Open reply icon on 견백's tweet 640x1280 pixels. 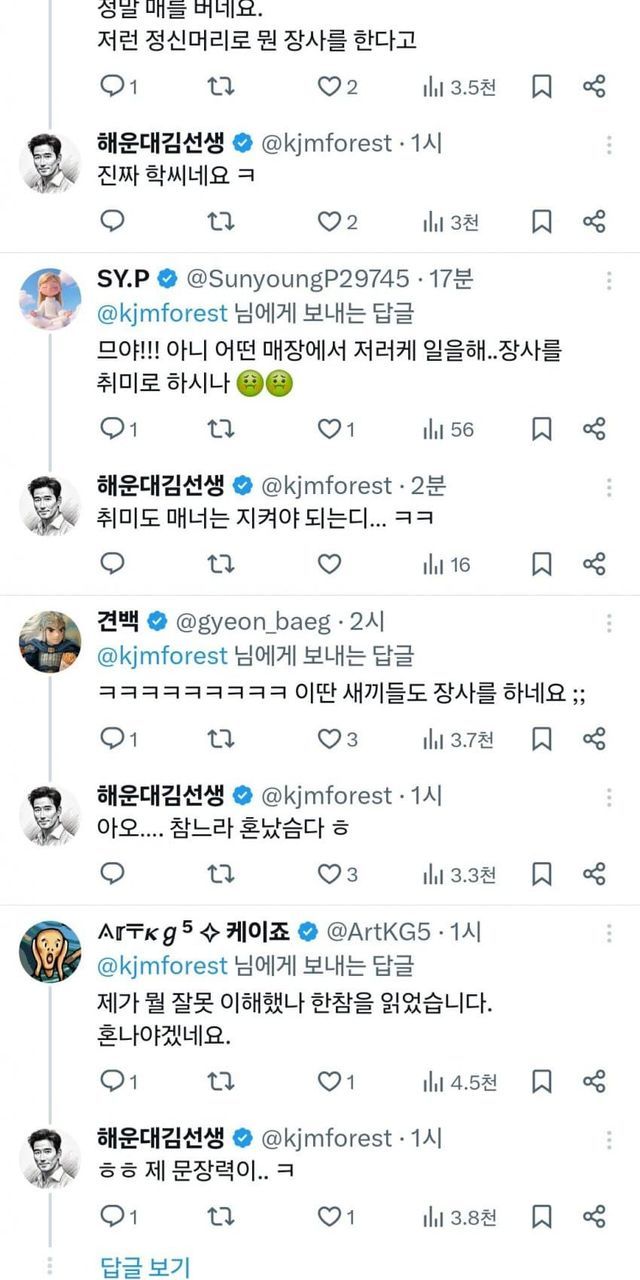(x=113, y=739)
